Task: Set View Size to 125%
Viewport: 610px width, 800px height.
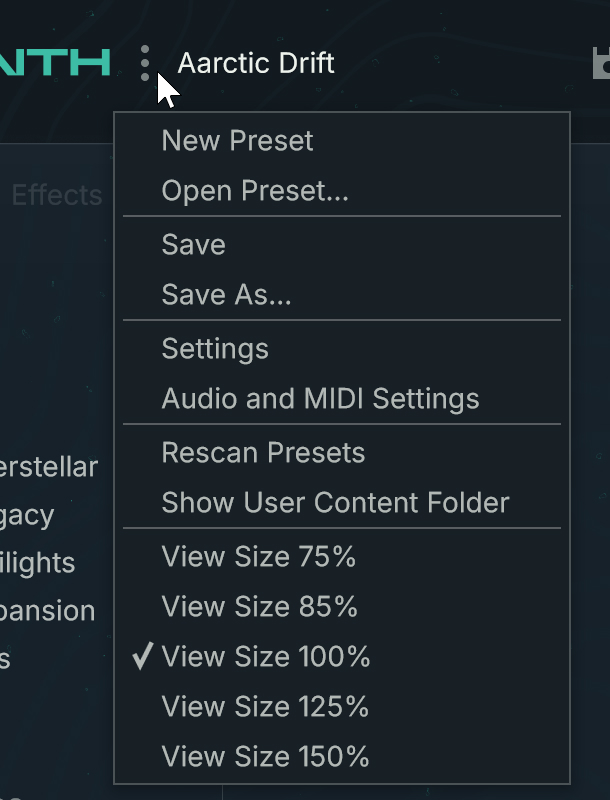Action: click(x=263, y=707)
